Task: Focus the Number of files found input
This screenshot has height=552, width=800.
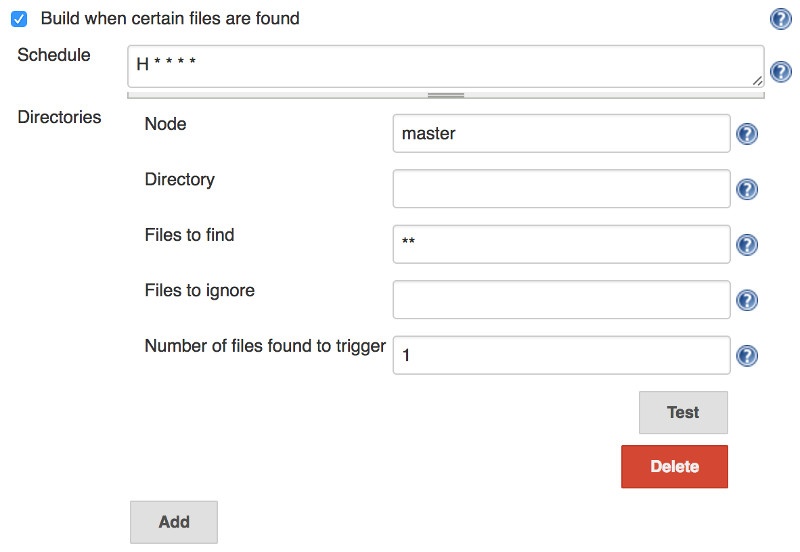Action: (x=561, y=355)
